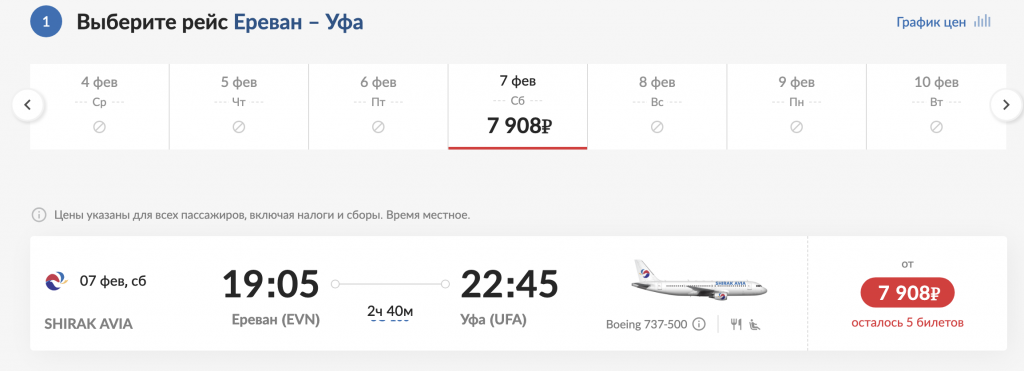1024x371 pixels.
Task: Select the 6 фев Friday tab
Action: pos(378,106)
